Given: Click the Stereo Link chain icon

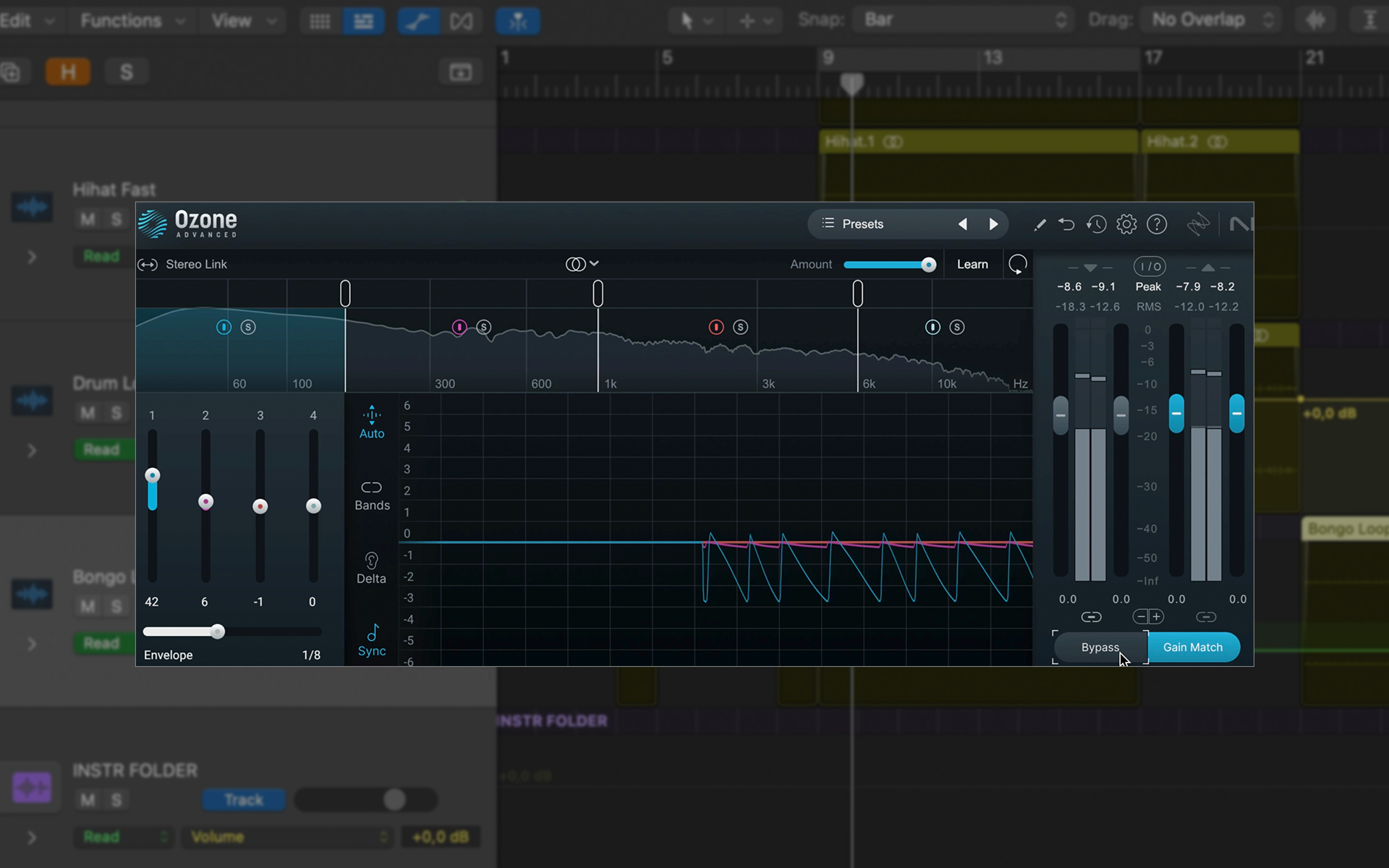Looking at the screenshot, I should (x=148, y=263).
